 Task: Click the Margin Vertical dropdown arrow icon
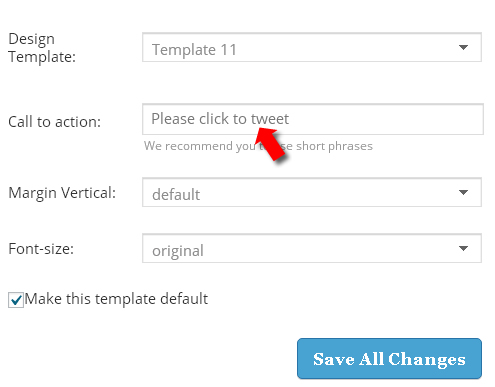[463, 192]
